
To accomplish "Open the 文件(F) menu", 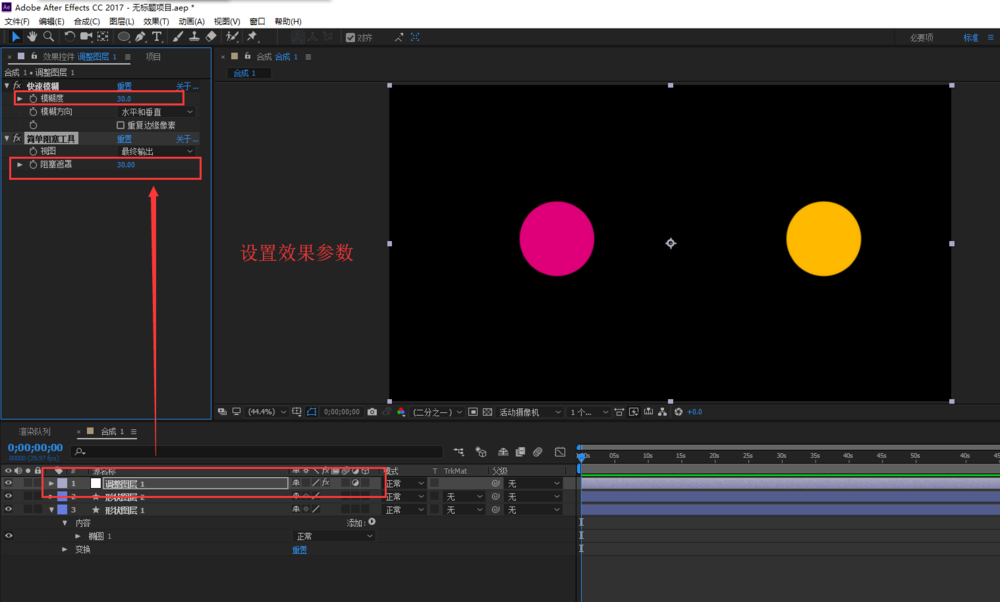I will tap(17, 21).
